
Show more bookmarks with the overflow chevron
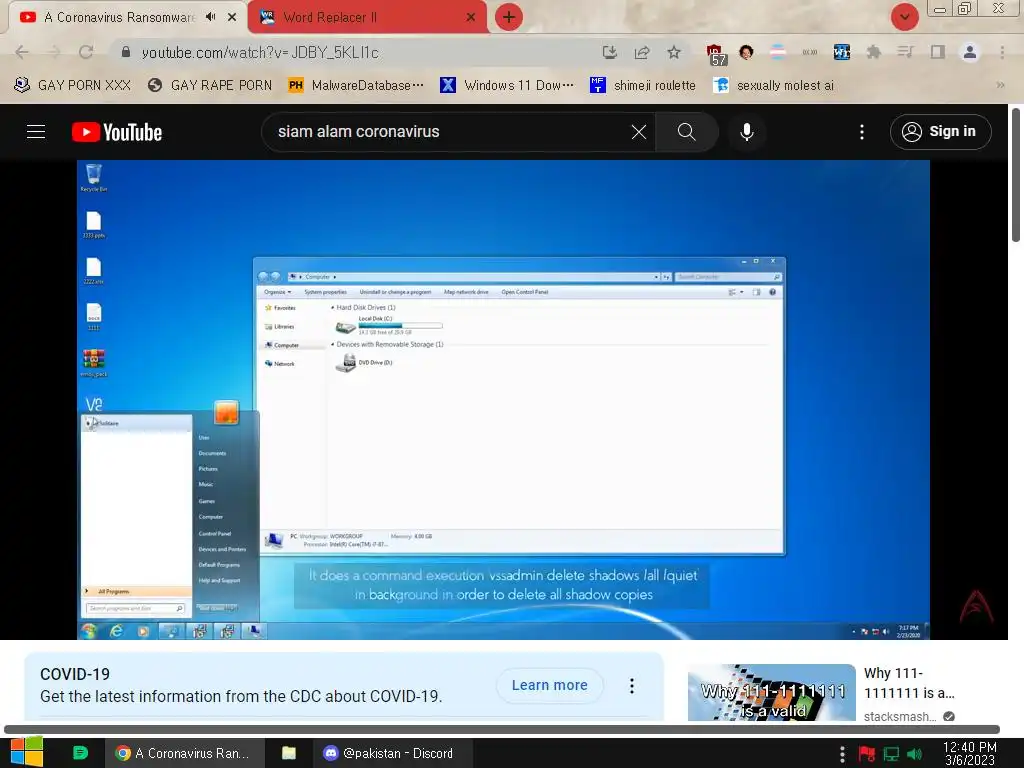(1000, 86)
